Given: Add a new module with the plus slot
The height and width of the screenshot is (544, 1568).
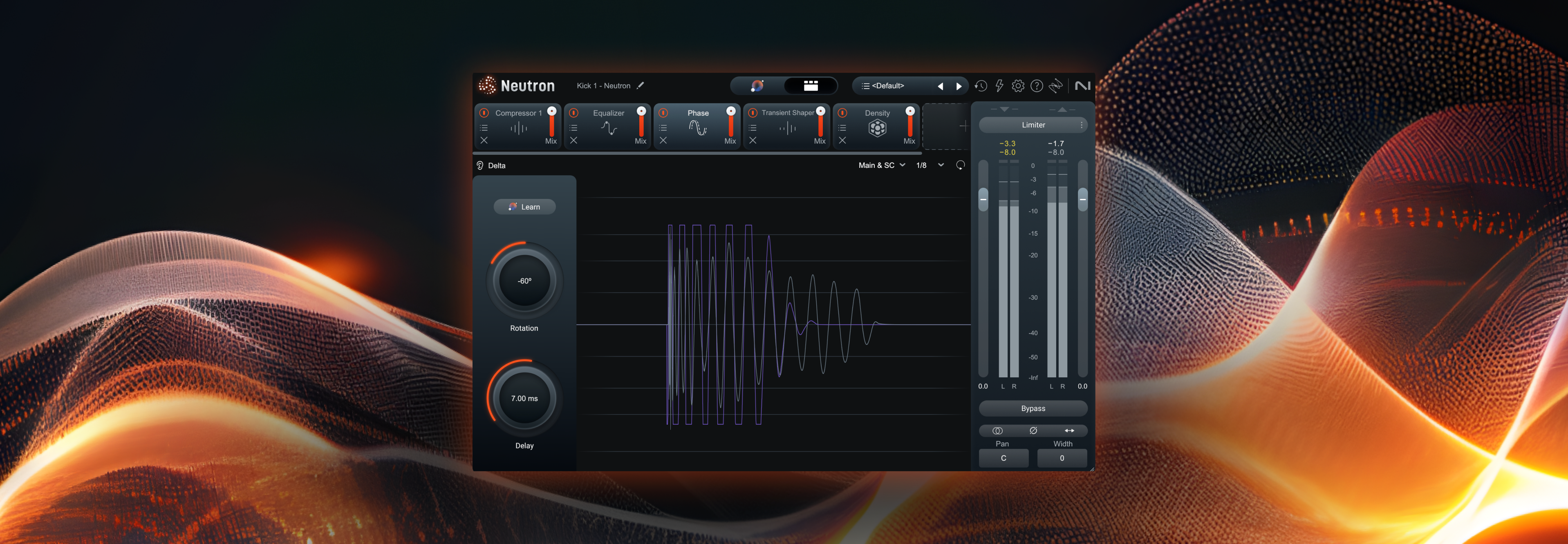Looking at the screenshot, I should click(x=947, y=126).
